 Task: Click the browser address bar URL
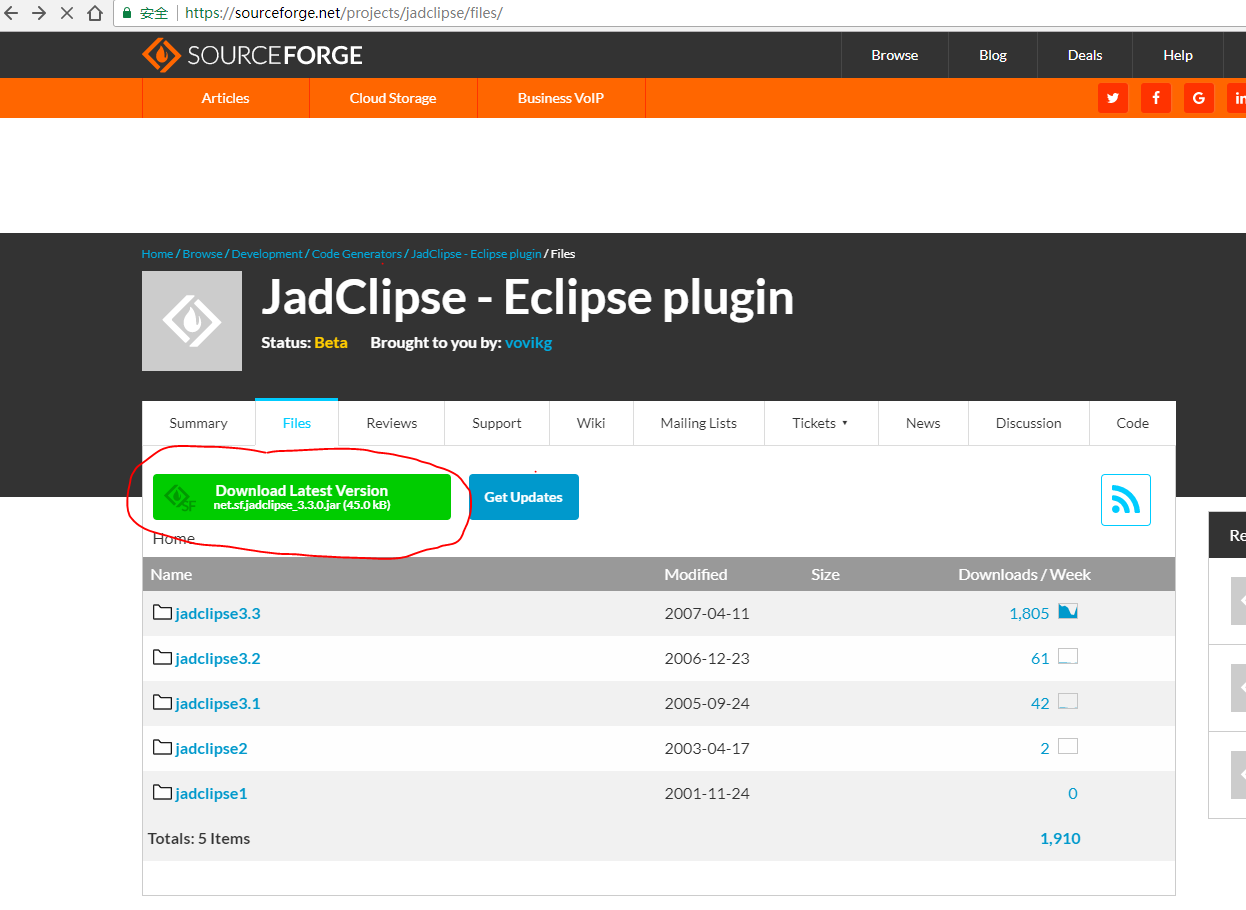tap(344, 14)
